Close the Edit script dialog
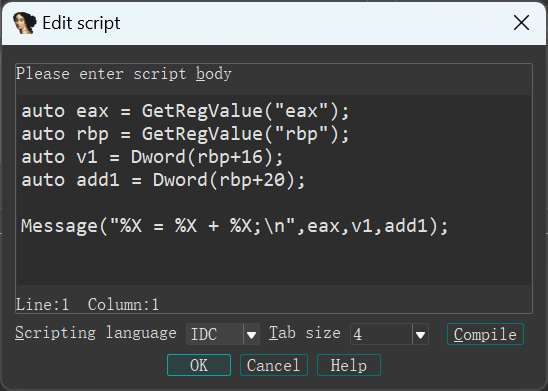The height and width of the screenshot is (391, 548). click(521, 23)
